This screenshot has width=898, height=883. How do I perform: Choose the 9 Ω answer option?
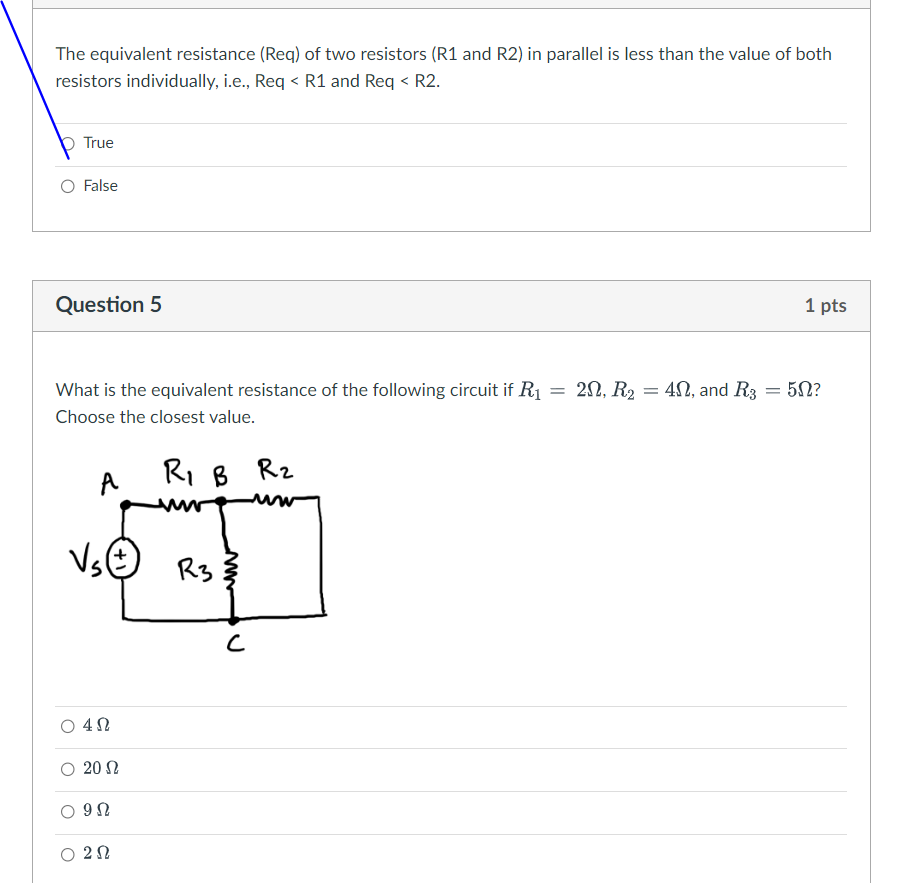click(x=67, y=810)
